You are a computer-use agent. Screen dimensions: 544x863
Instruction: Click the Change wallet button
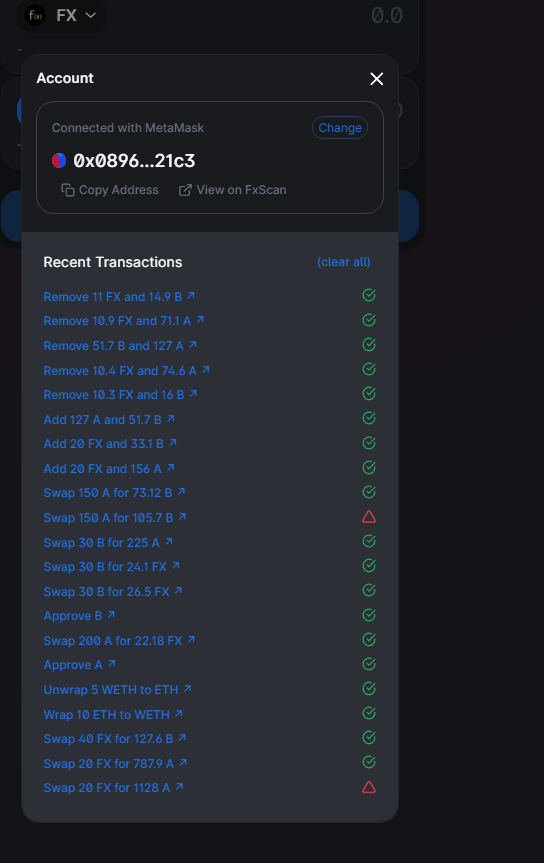tap(340, 128)
